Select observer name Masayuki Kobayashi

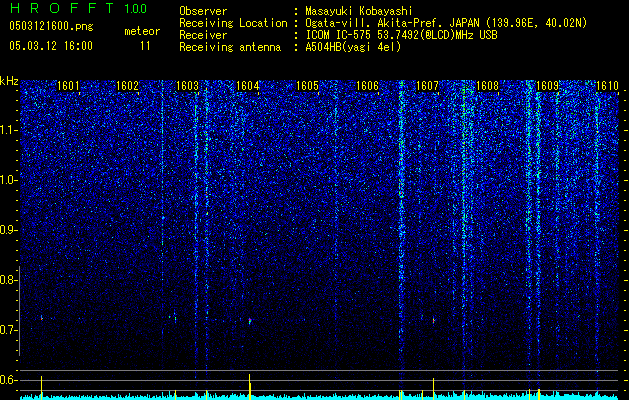tap(359, 11)
